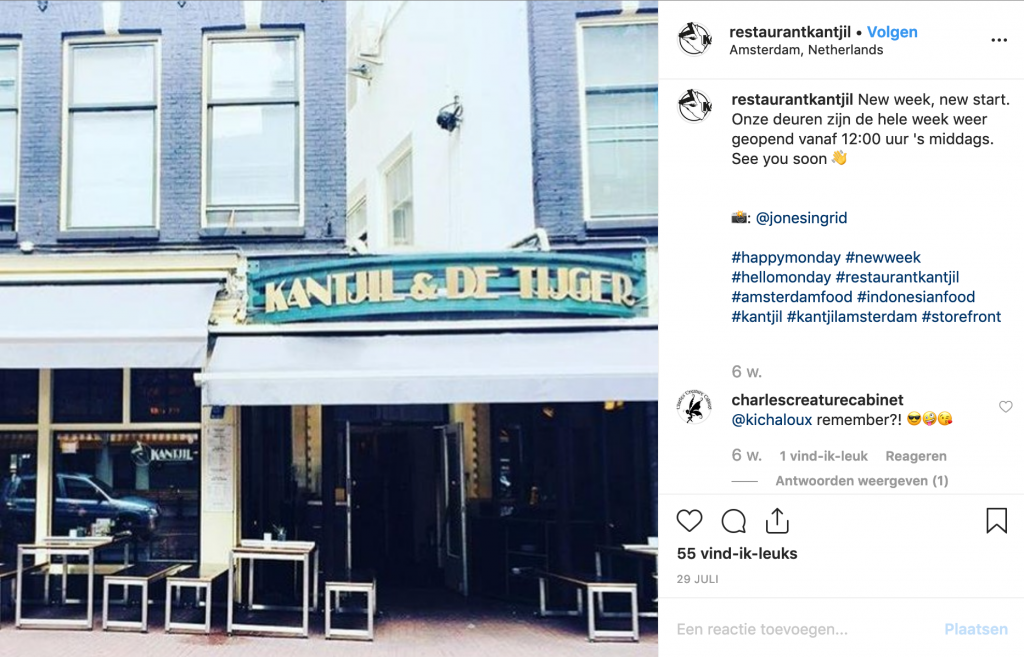Screen dimensions: 1024x657
Task: Share the post via upload arrow icon
Action: coord(777,521)
